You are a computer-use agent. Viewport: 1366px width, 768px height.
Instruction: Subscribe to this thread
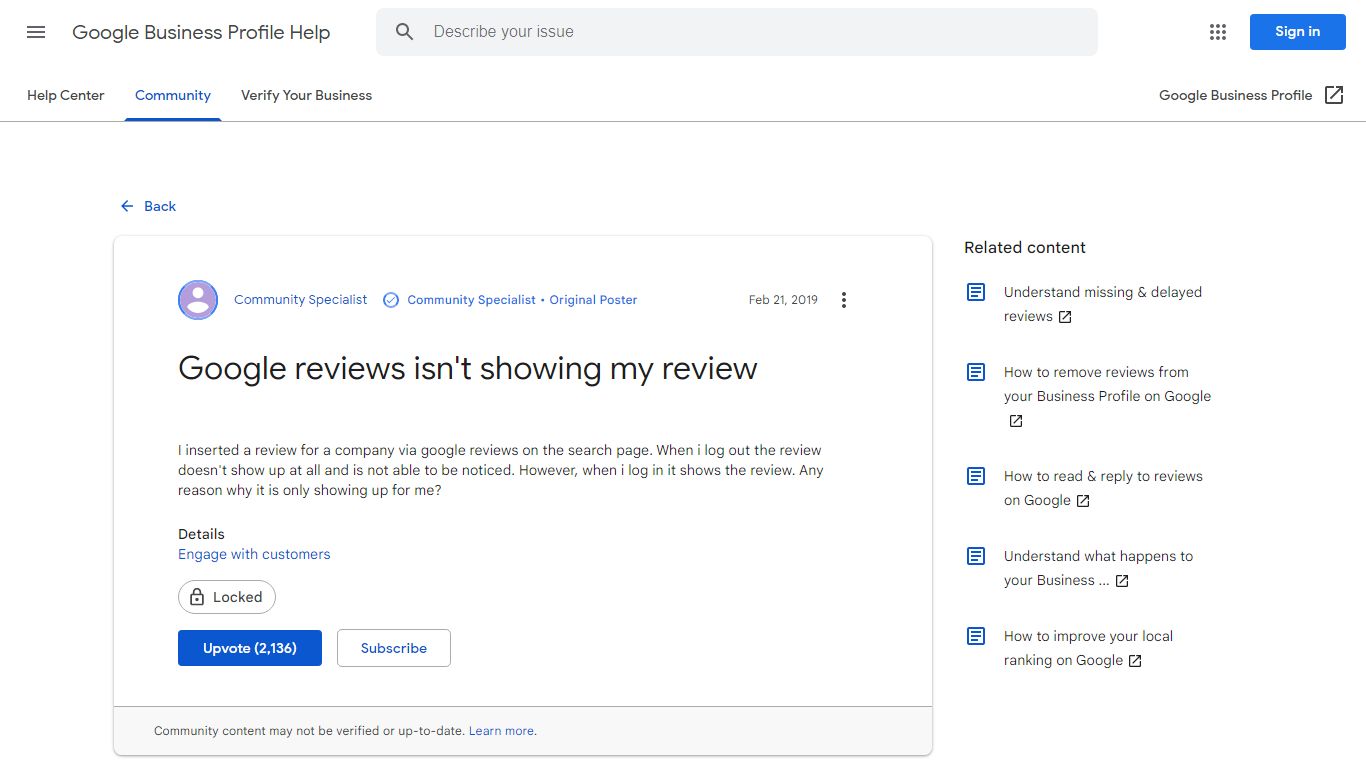[394, 648]
